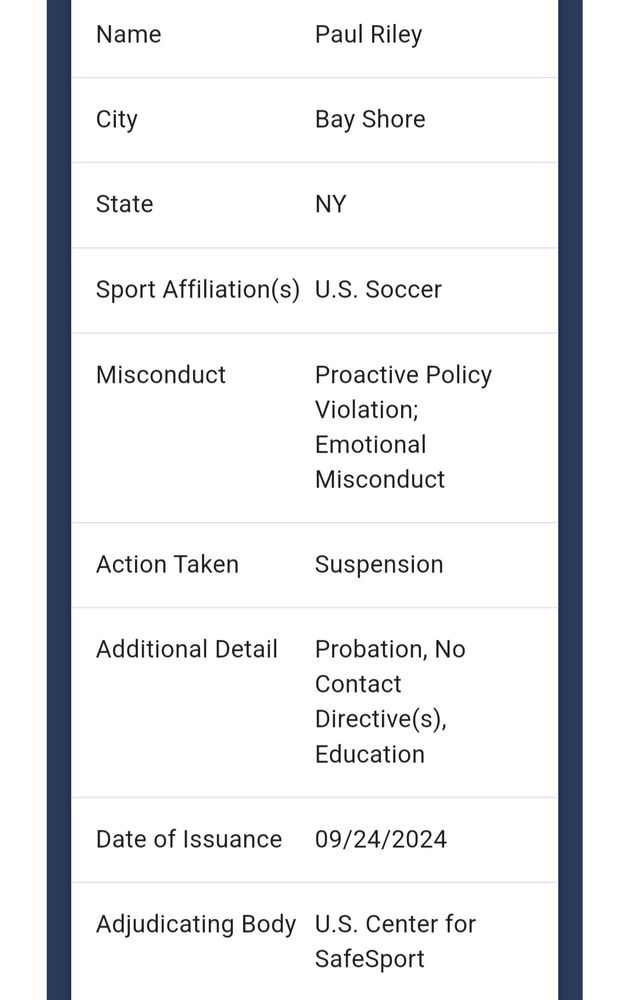Image resolution: width=628 pixels, height=1000 pixels.
Task: Select the U.S. Soccer affiliation text
Action: [378, 290]
